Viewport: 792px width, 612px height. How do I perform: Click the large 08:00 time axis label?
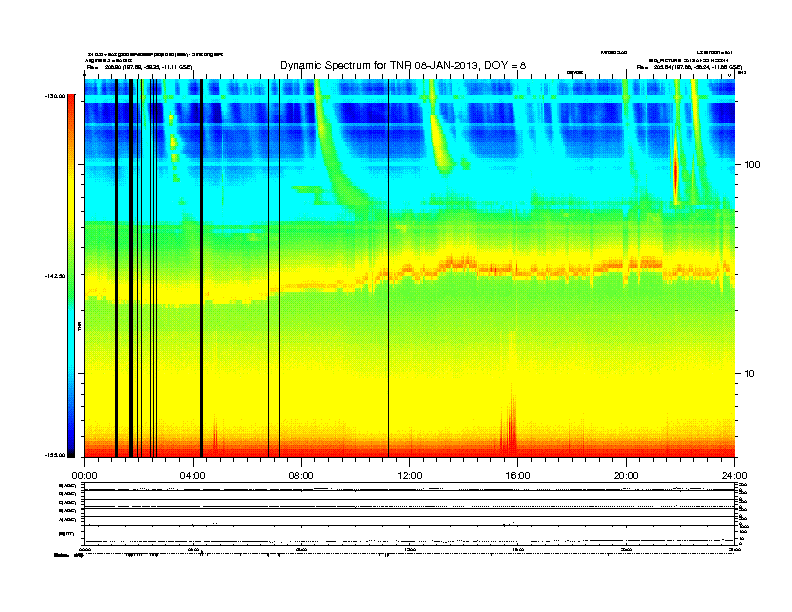point(301,475)
